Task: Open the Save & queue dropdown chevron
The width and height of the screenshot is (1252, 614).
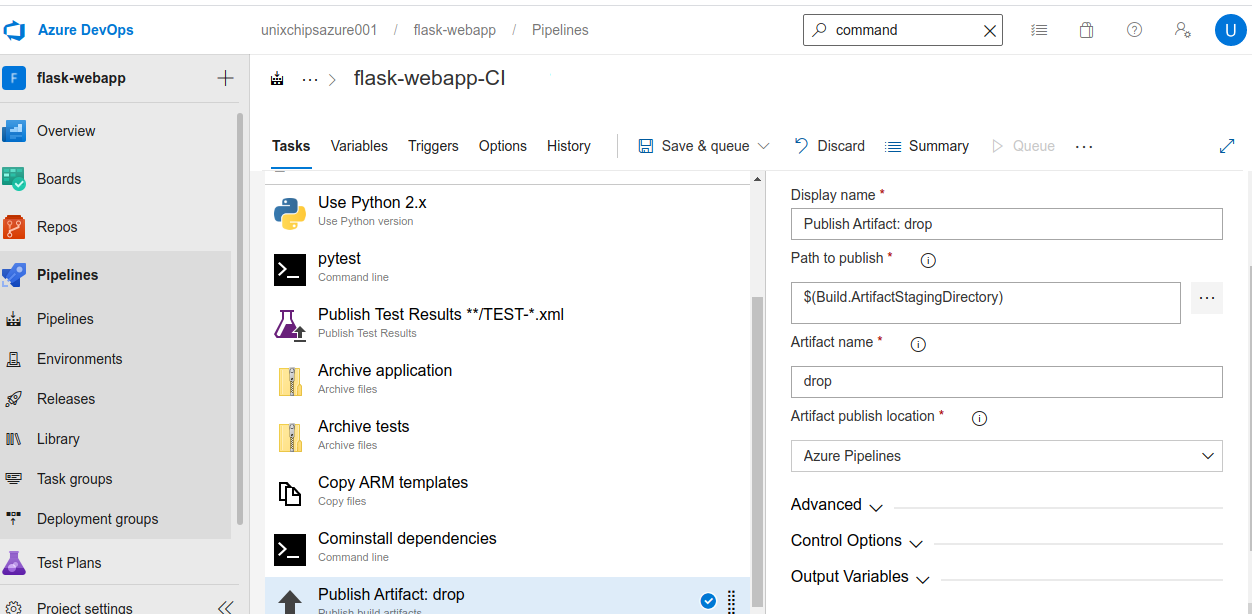Action: click(x=764, y=146)
